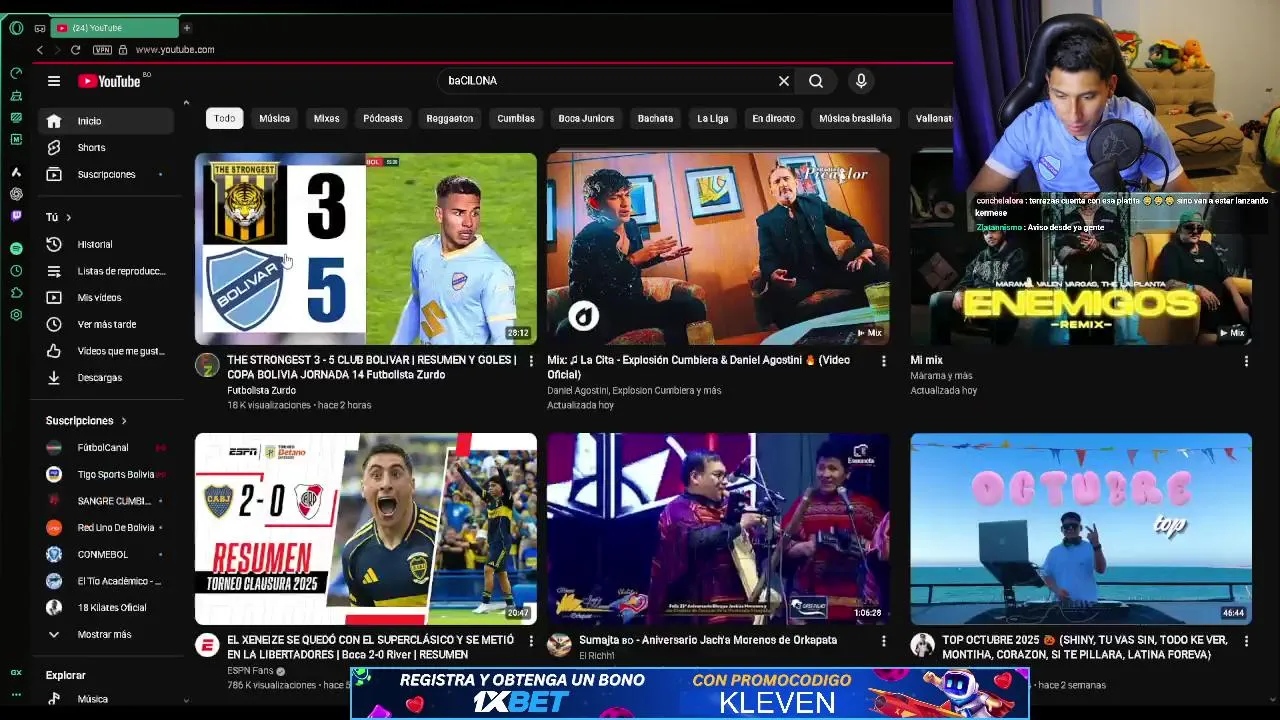The height and width of the screenshot is (720, 1280).
Task: Open TOP OCTUBRE 2025 video thumbnail
Action: point(1081,529)
